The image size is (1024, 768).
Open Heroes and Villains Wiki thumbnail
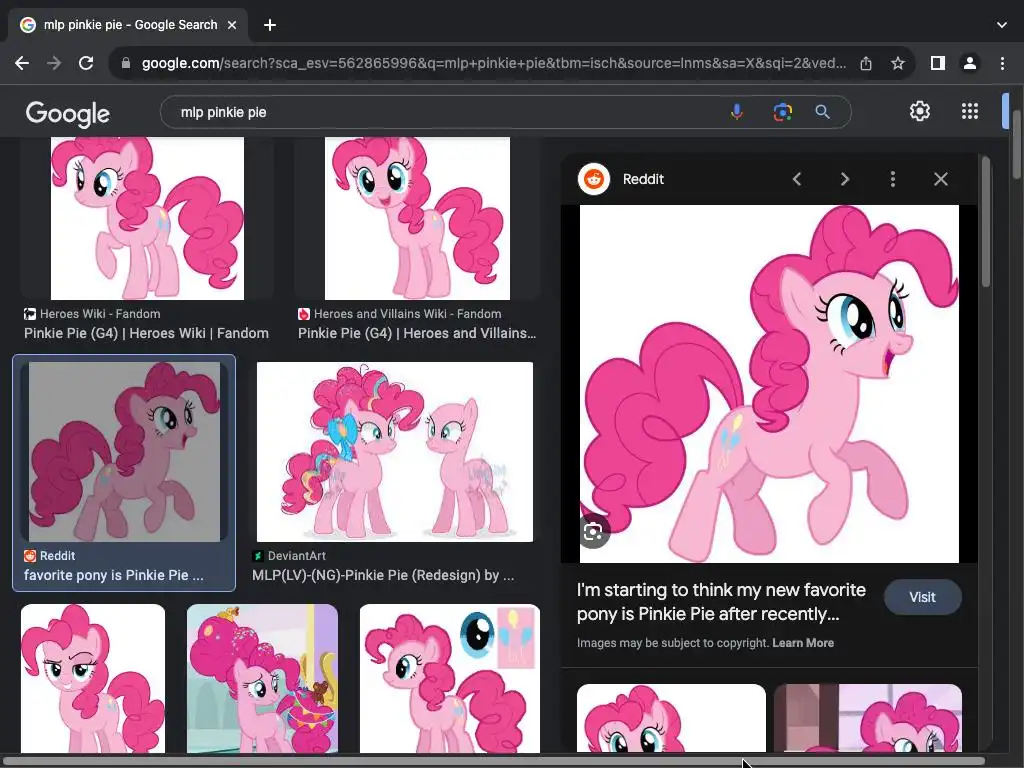click(417, 218)
